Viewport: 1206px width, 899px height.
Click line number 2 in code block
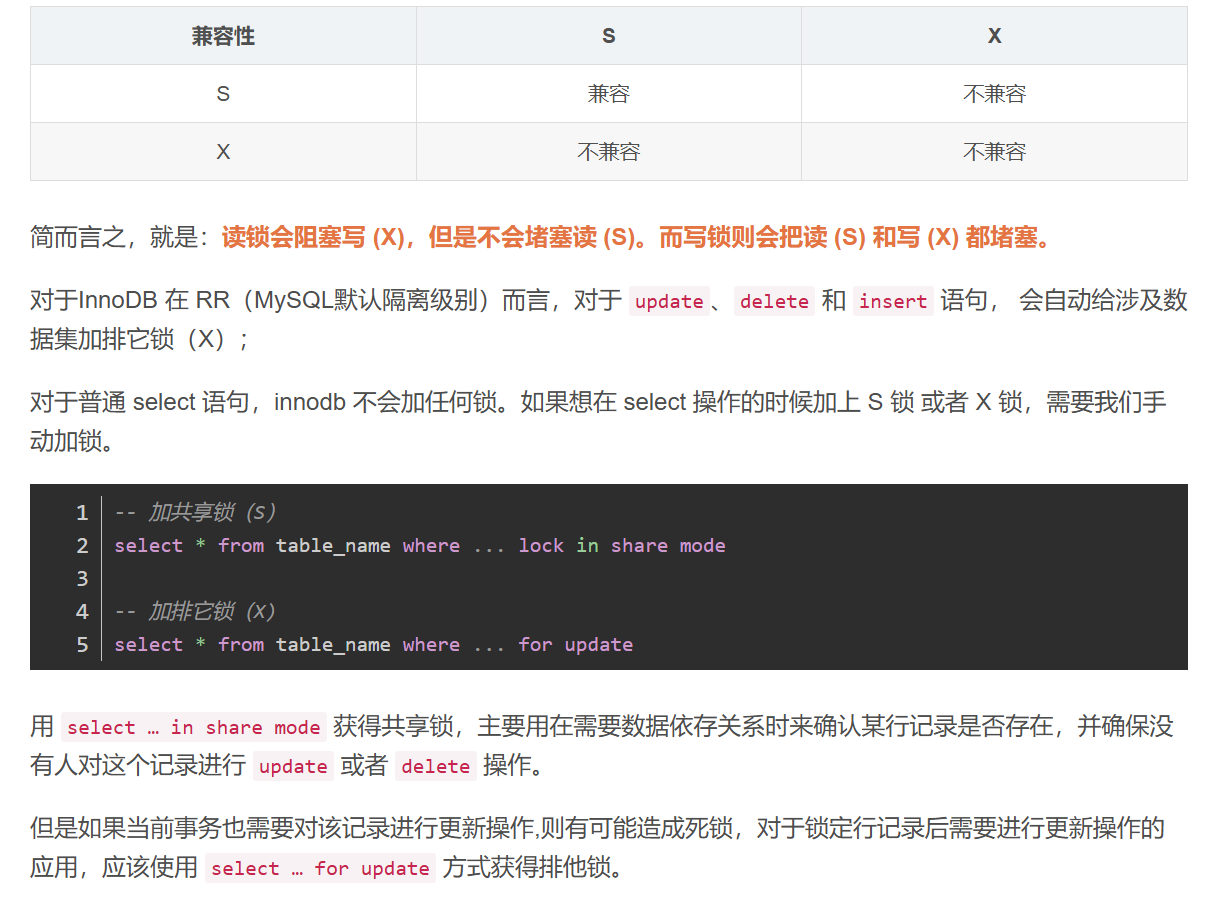tap(82, 545)
